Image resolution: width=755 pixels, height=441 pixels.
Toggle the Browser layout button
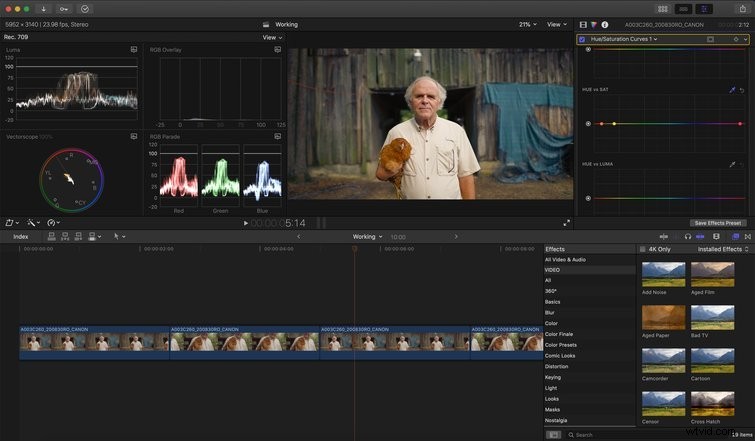coord(663,9)
